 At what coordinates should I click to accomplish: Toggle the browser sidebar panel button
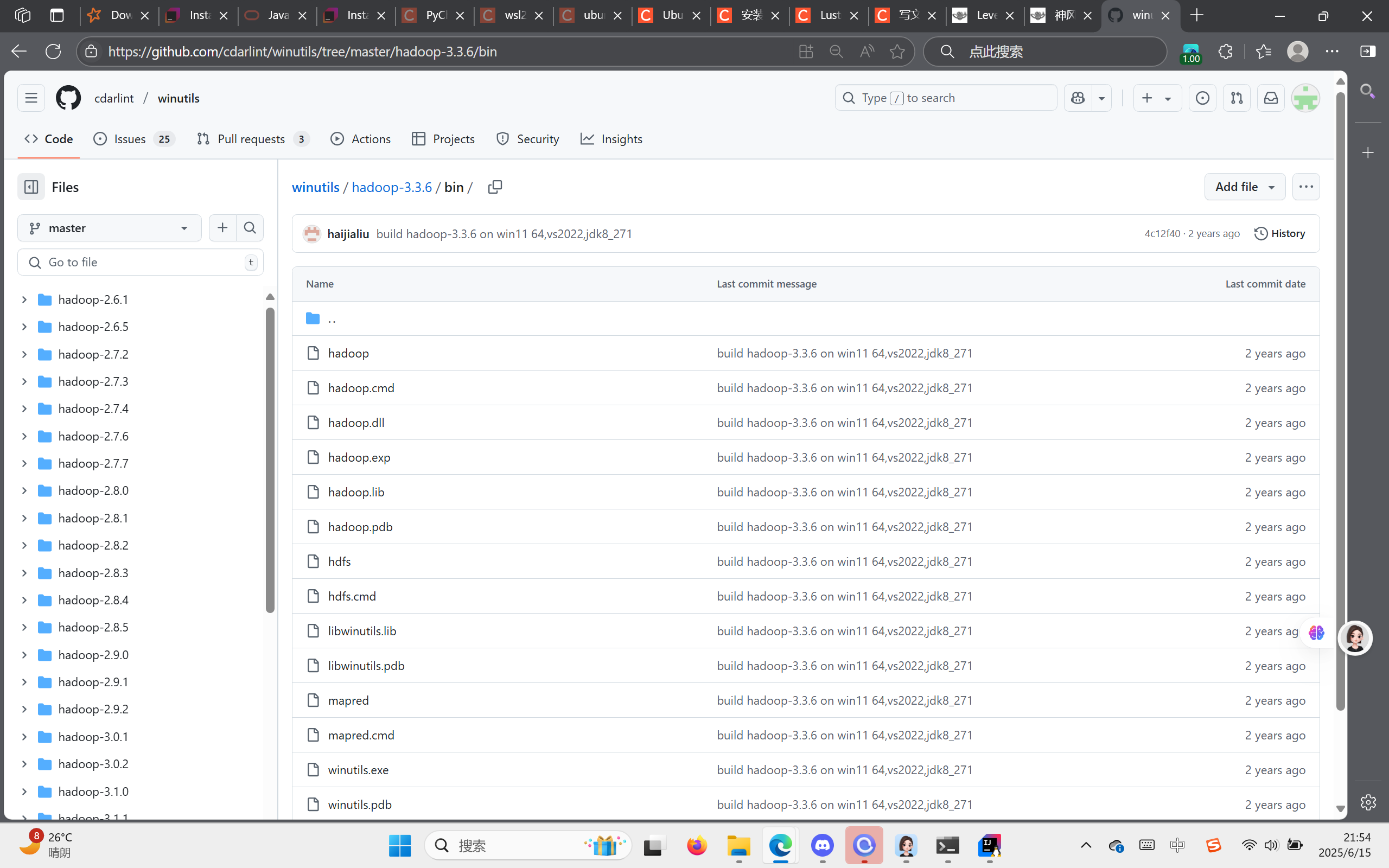pos(1368,52)
